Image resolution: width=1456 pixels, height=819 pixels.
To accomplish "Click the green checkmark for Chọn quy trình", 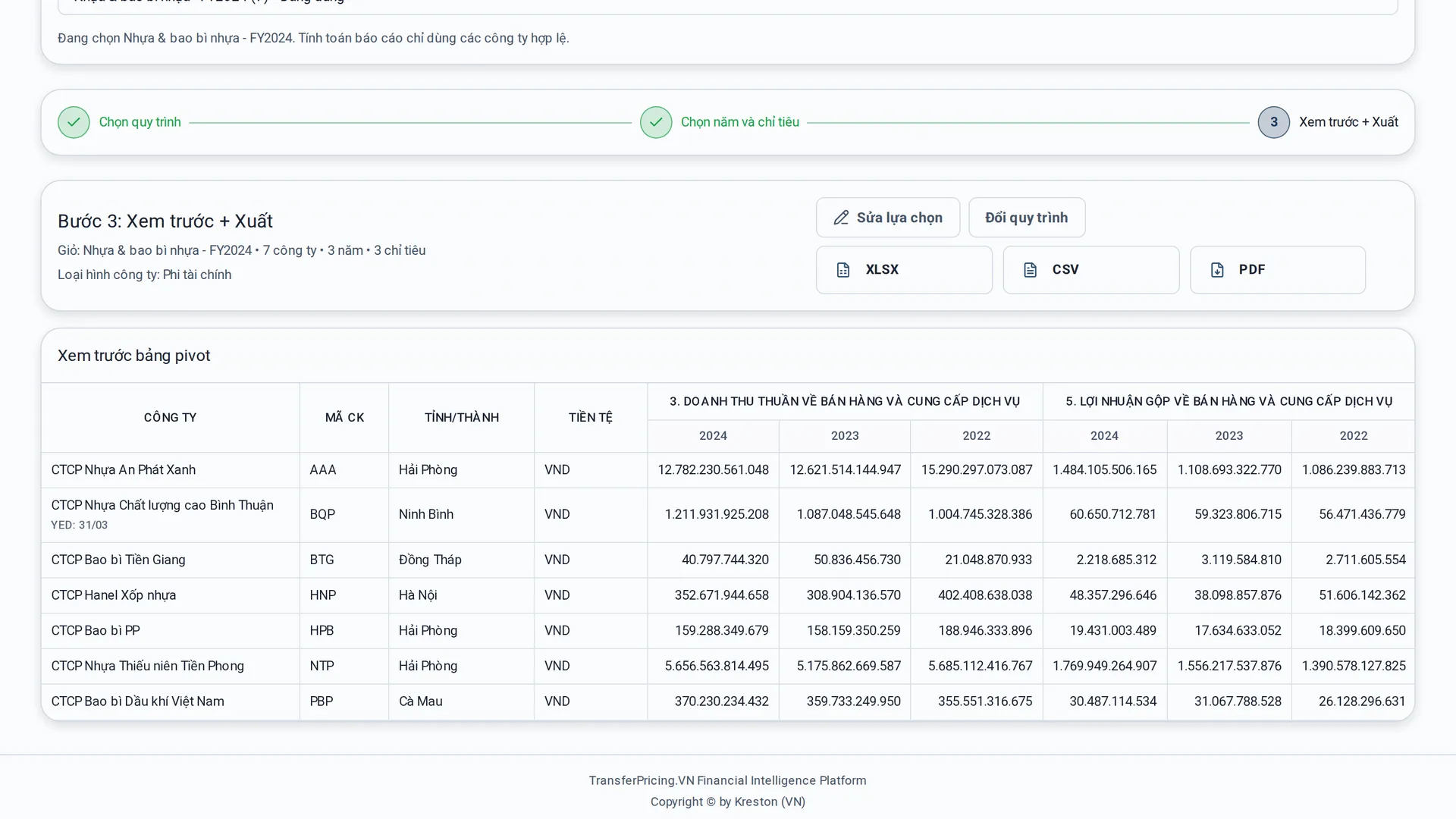I will [74, 122].
